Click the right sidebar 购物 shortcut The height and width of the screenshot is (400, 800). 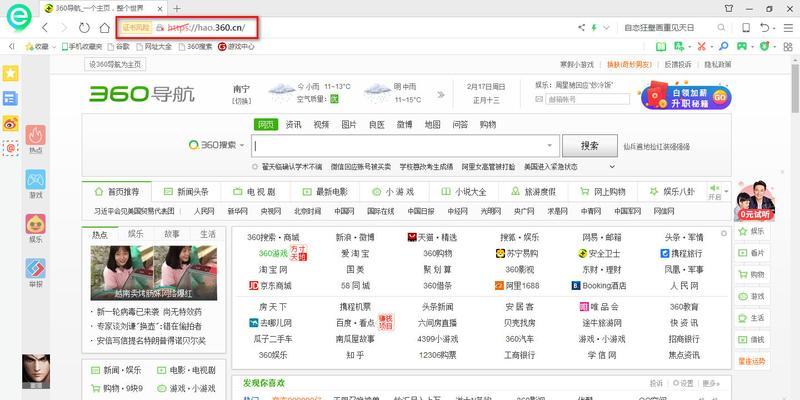[x=752, y=274]
